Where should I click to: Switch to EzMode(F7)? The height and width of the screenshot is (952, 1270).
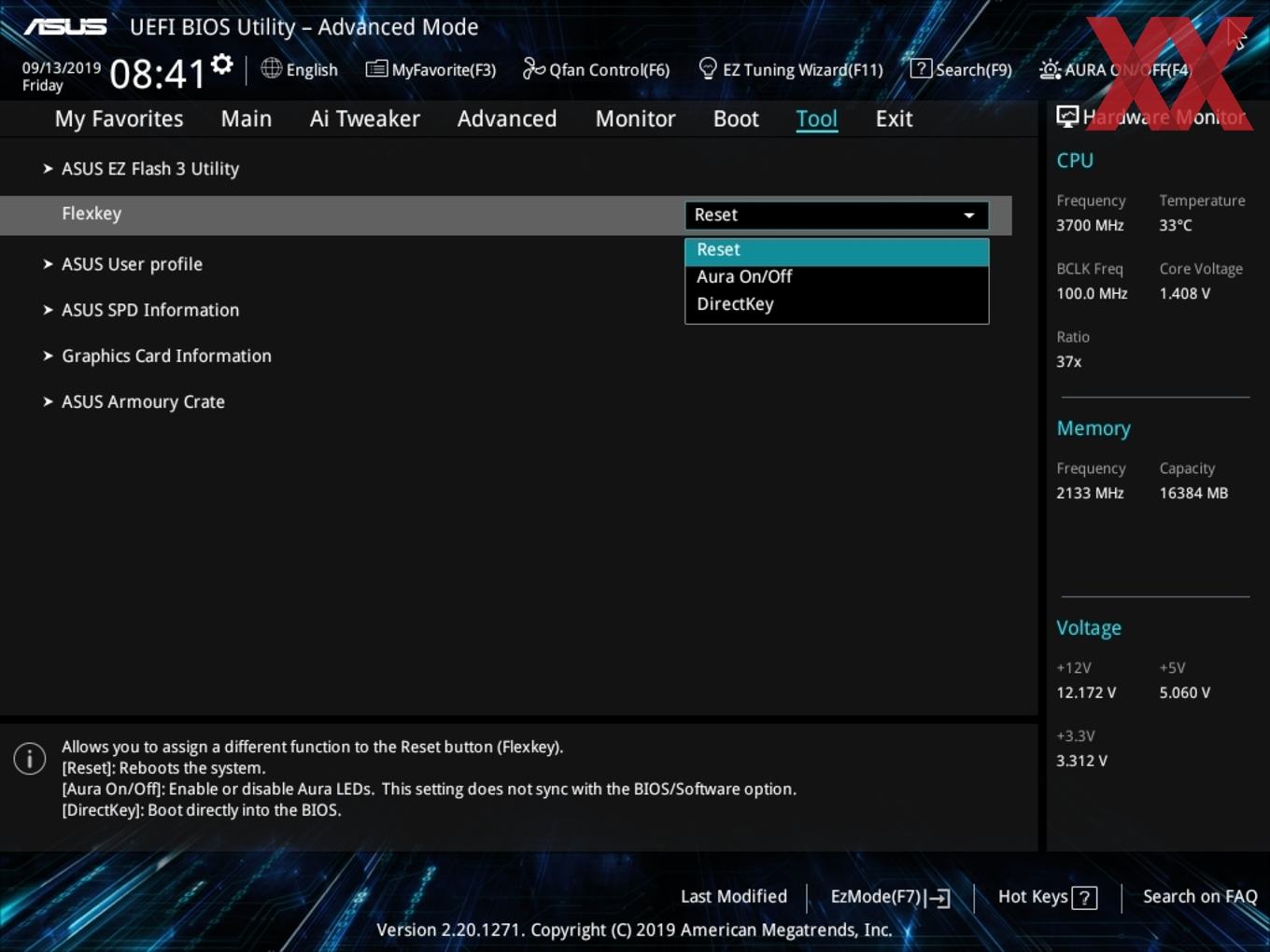(876, 897)
